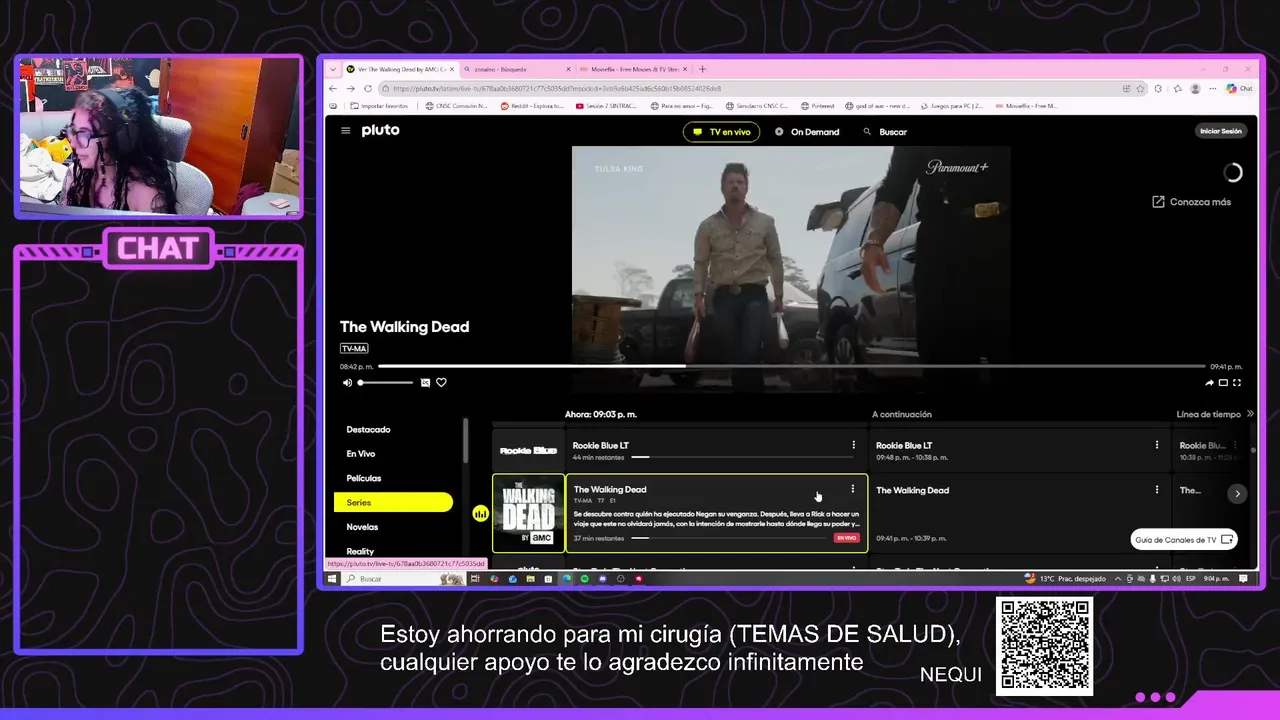Click the pluto logo
1280x720 pixels.
(x=380, y=130)
